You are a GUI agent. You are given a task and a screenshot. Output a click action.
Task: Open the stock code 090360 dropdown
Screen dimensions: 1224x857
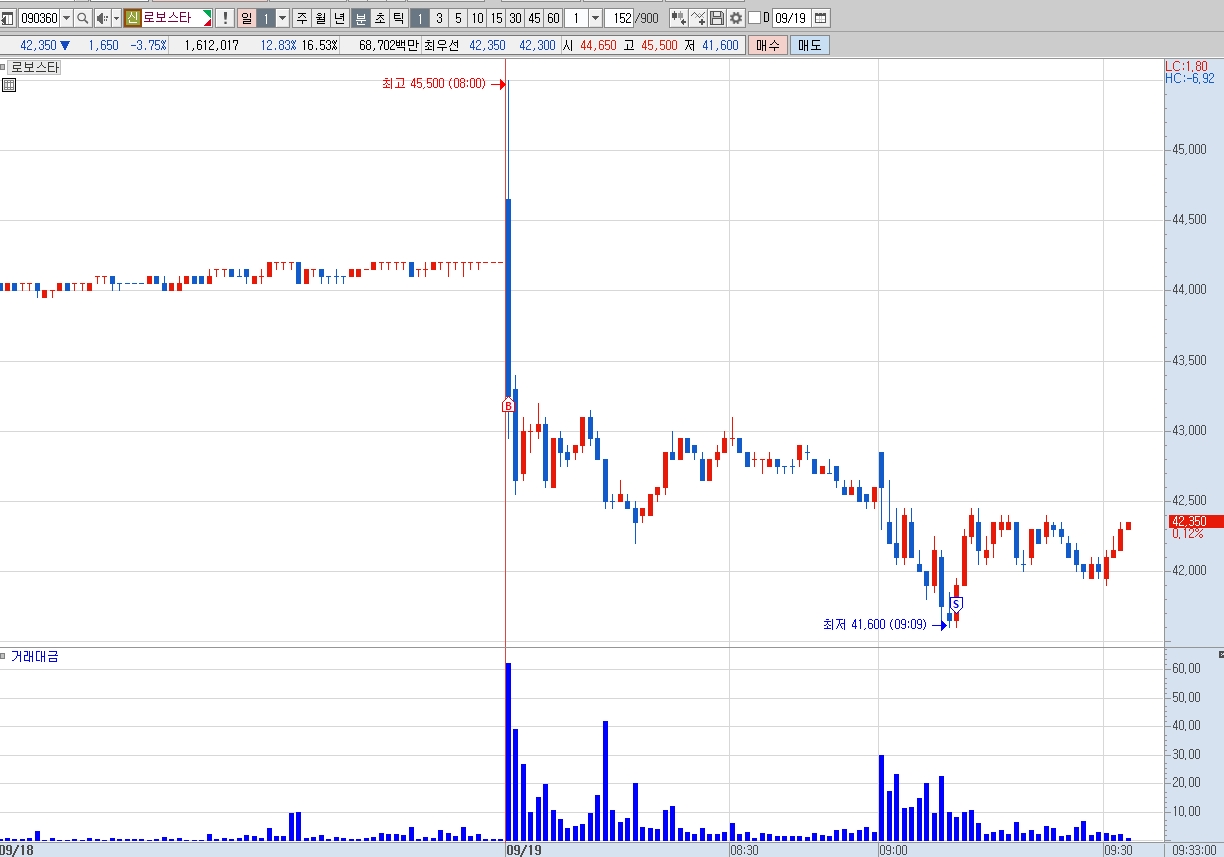pyautogui.click(x=66, y=18)
